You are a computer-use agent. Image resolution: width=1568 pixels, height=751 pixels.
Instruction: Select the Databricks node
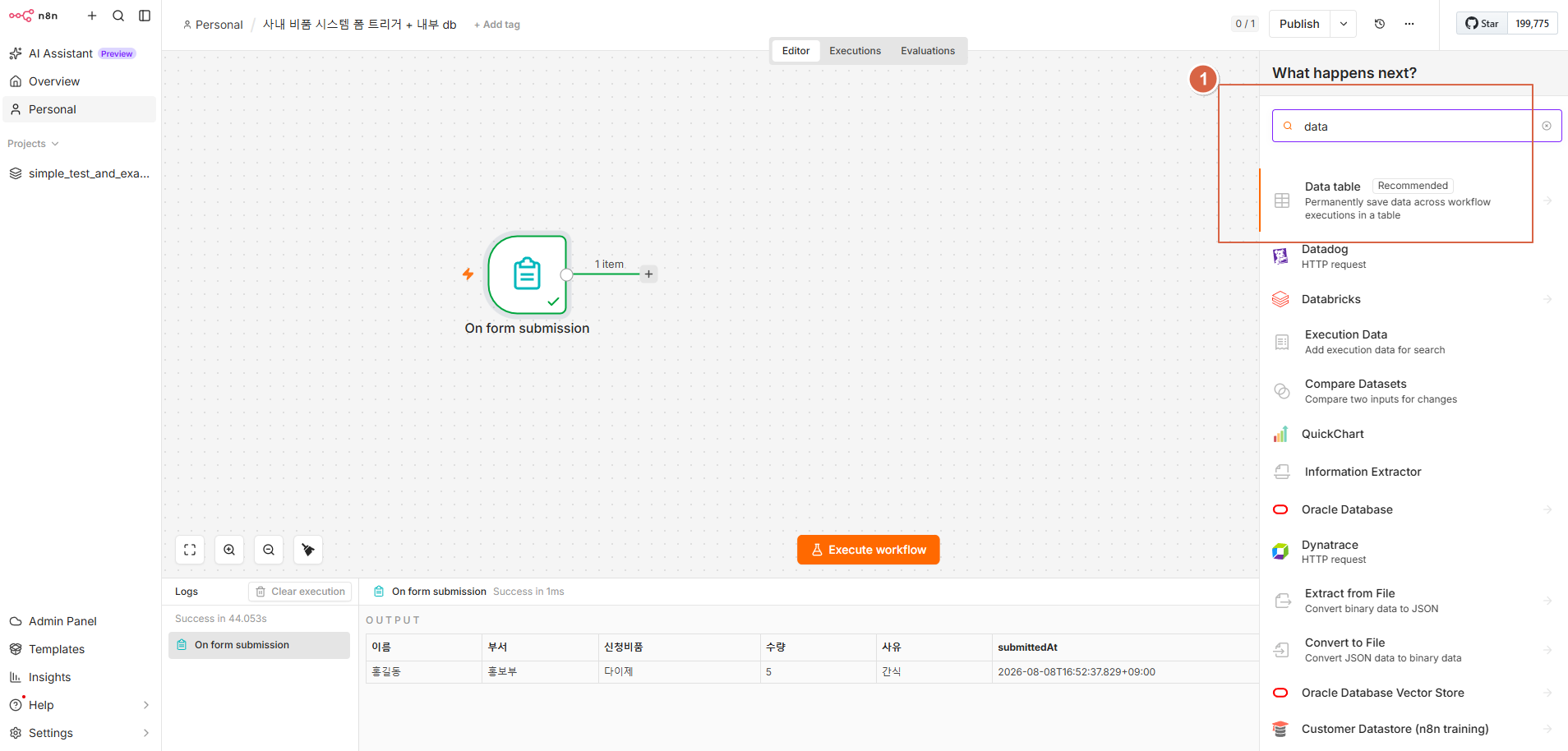[x=1414, y=299]
